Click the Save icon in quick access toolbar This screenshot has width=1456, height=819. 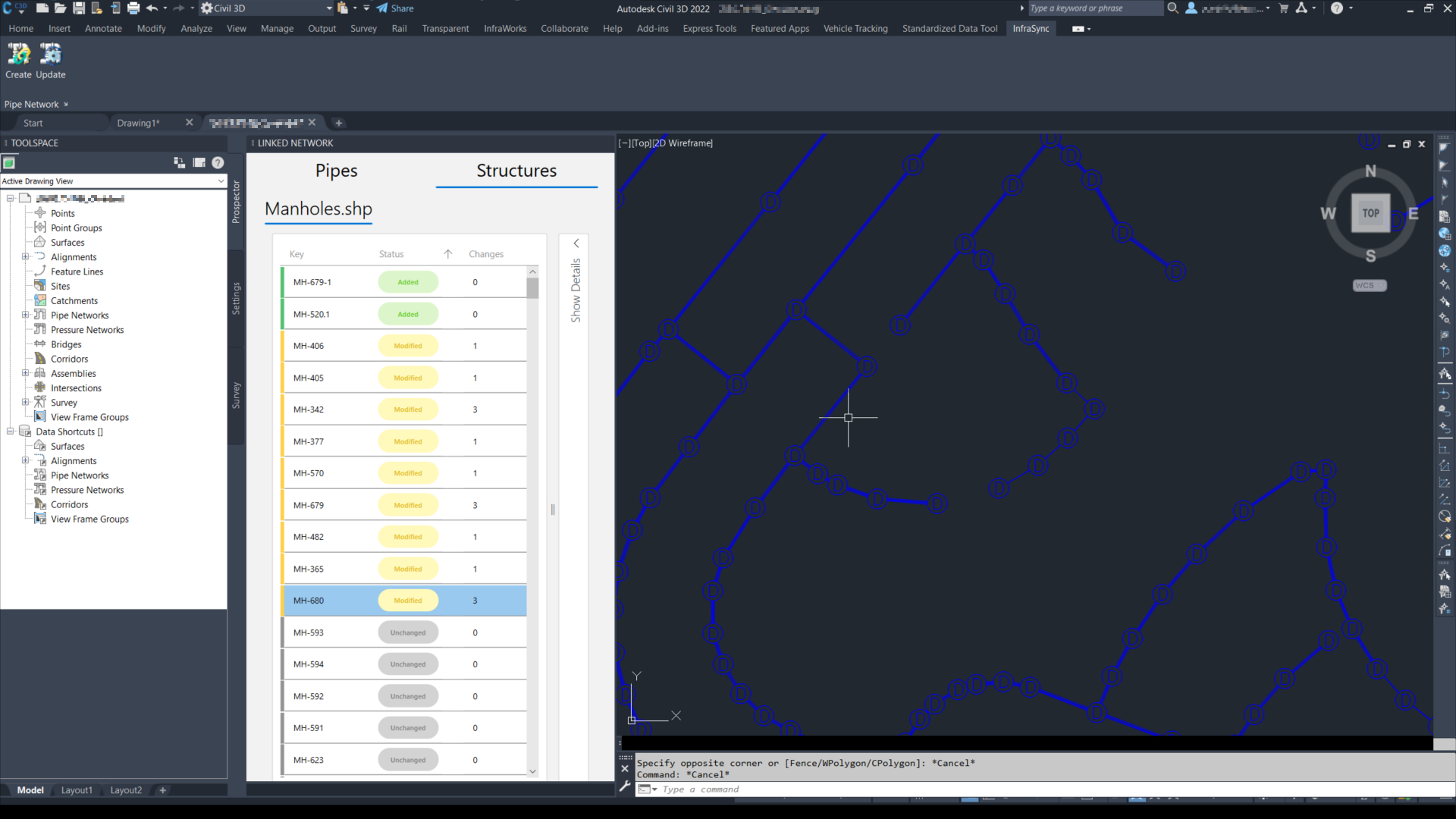point(79,8)
